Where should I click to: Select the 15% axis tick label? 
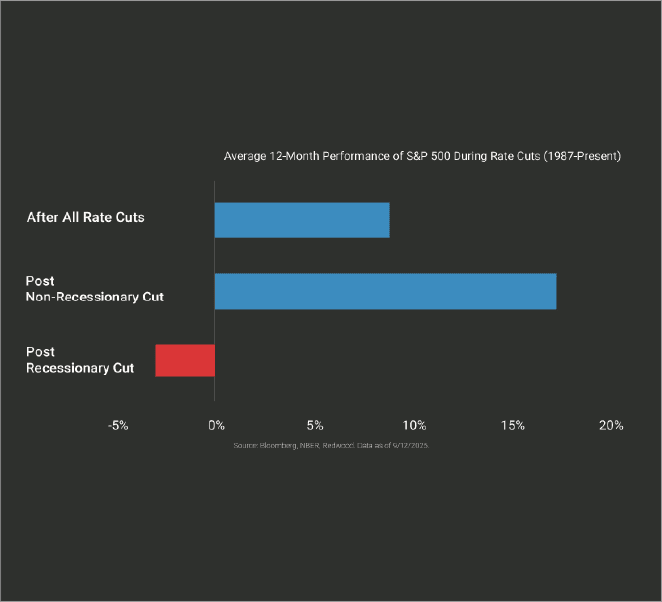512,425
